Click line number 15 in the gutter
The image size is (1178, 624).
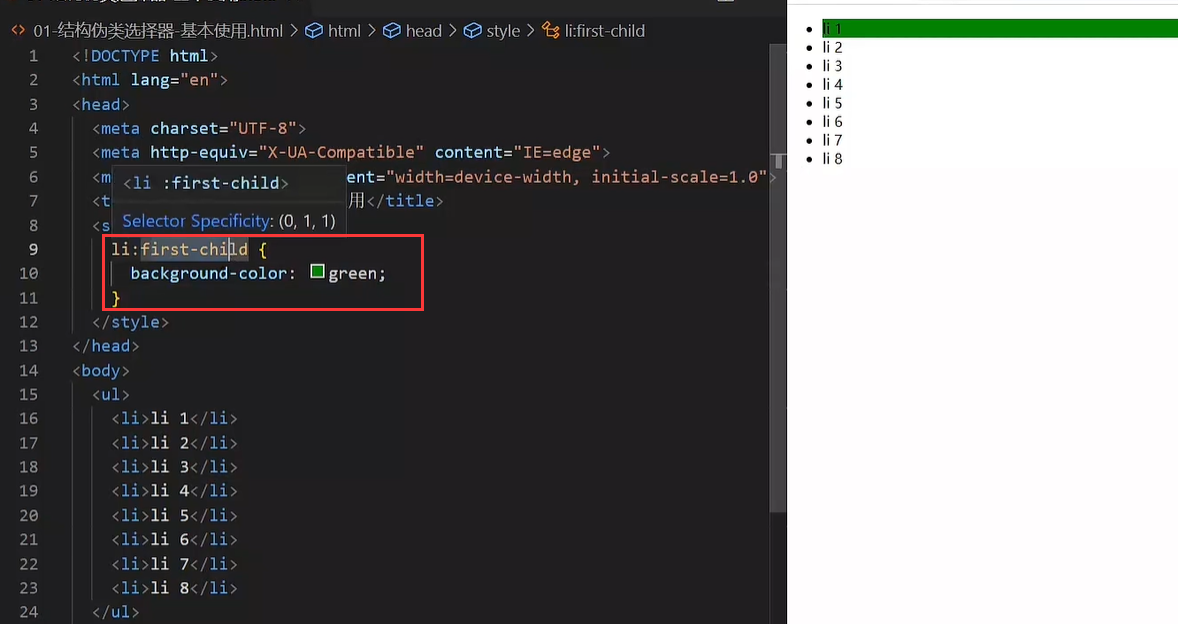[x=28, y=395]
